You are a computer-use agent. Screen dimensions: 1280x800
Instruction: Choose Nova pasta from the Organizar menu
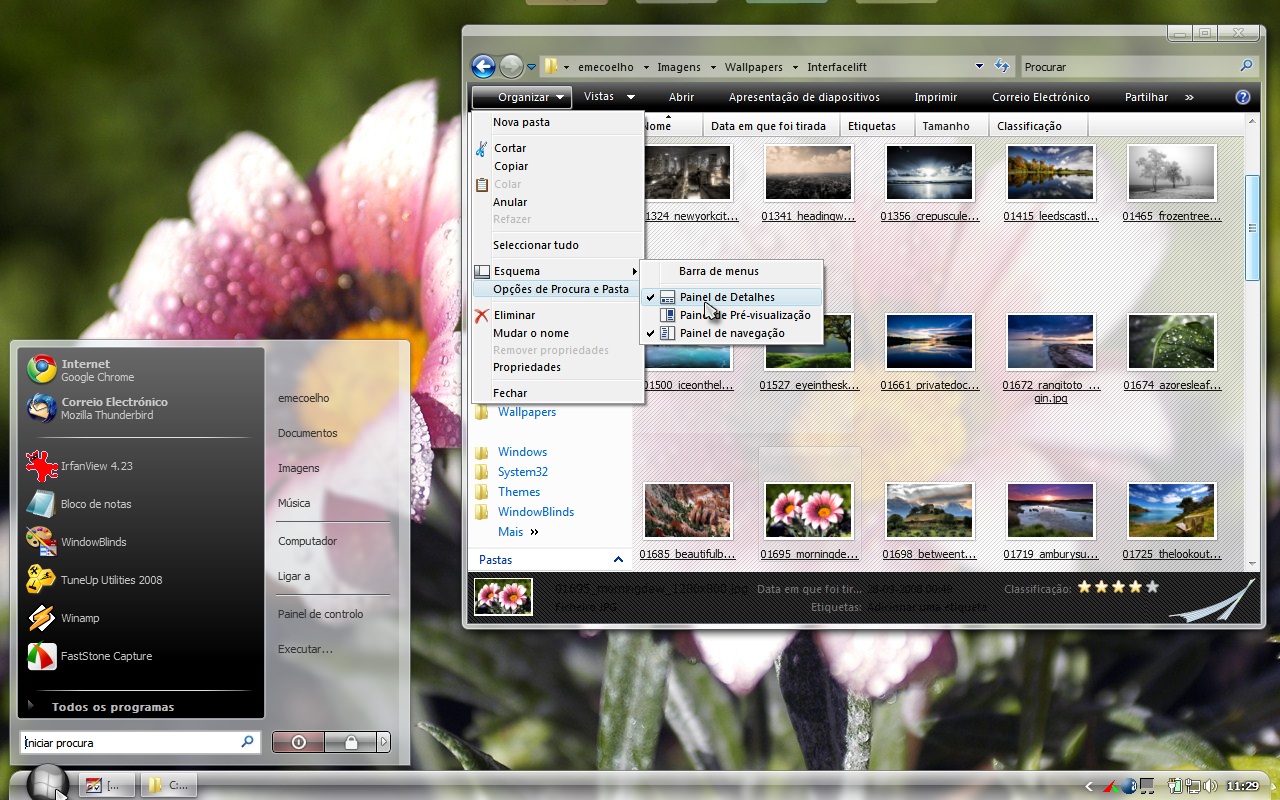(x=557, y=122)
